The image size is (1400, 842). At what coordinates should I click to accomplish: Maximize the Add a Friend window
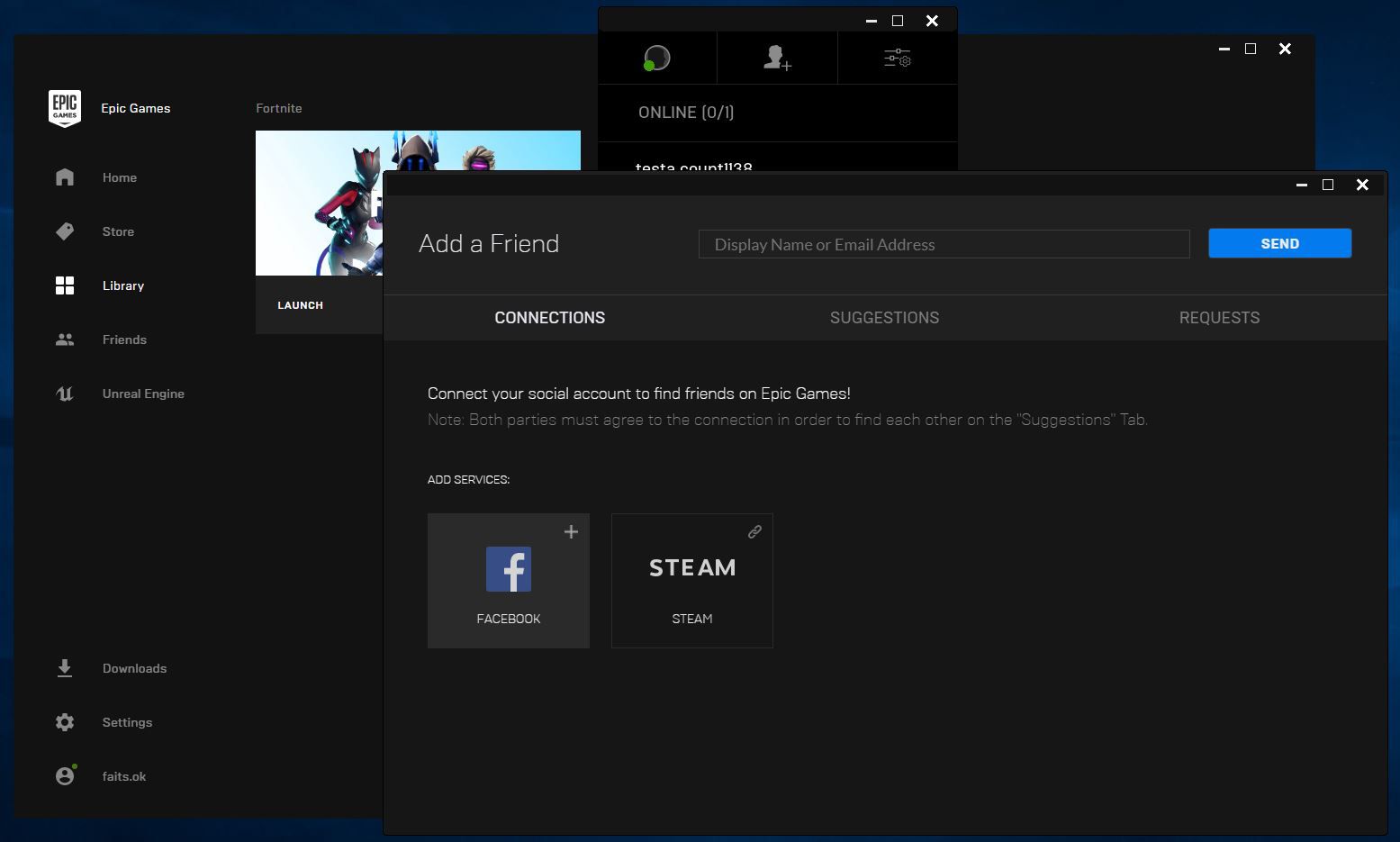pos(1328,185)
